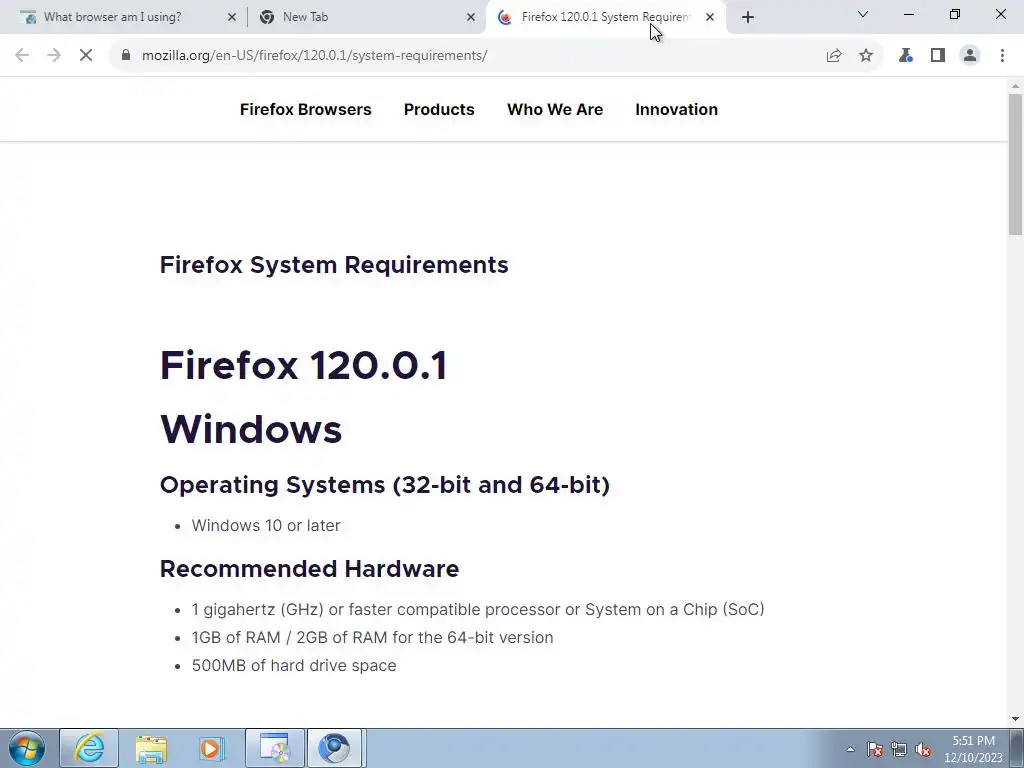Click the scrollbar down arrow

click(1016, 719)
